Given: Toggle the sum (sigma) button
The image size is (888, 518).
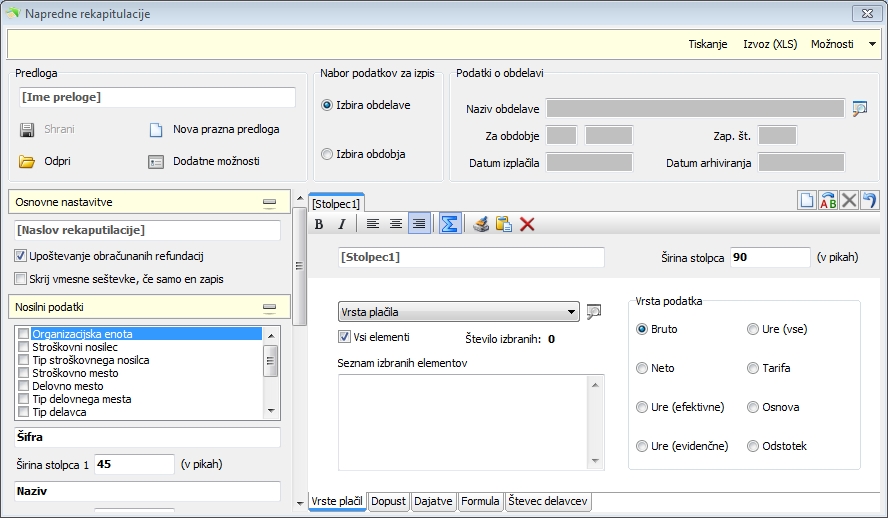Looking at the screenshot, I should coord(450,224).
